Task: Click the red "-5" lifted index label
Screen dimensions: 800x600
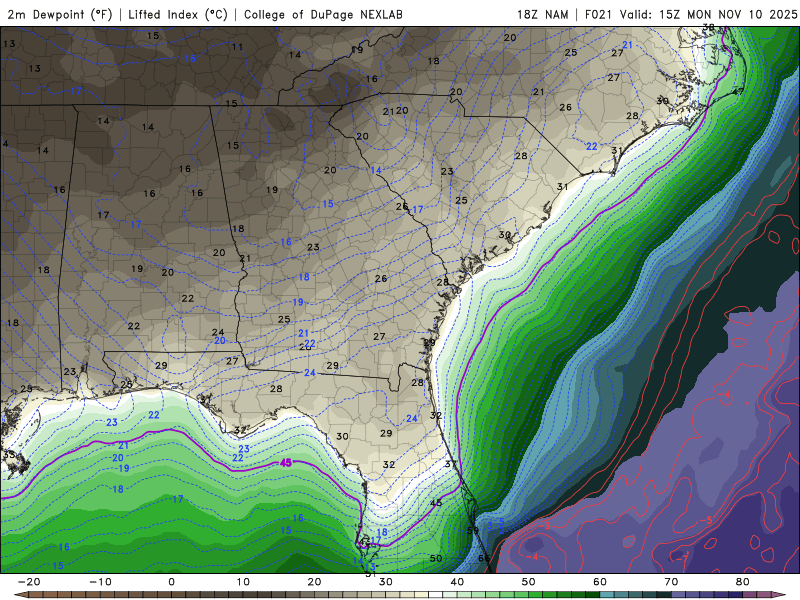Action: tap(706, 520)
